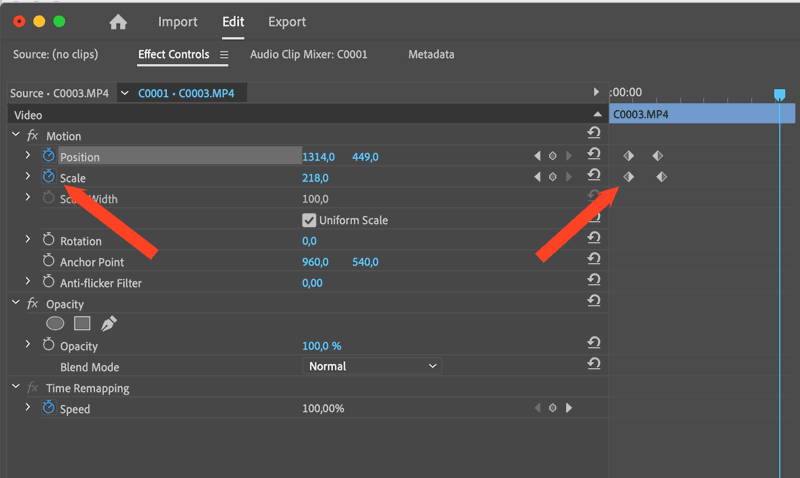Select the rectangle mask tool under Opacity
The image size is (800, 478).
click(x=82, y=323)
